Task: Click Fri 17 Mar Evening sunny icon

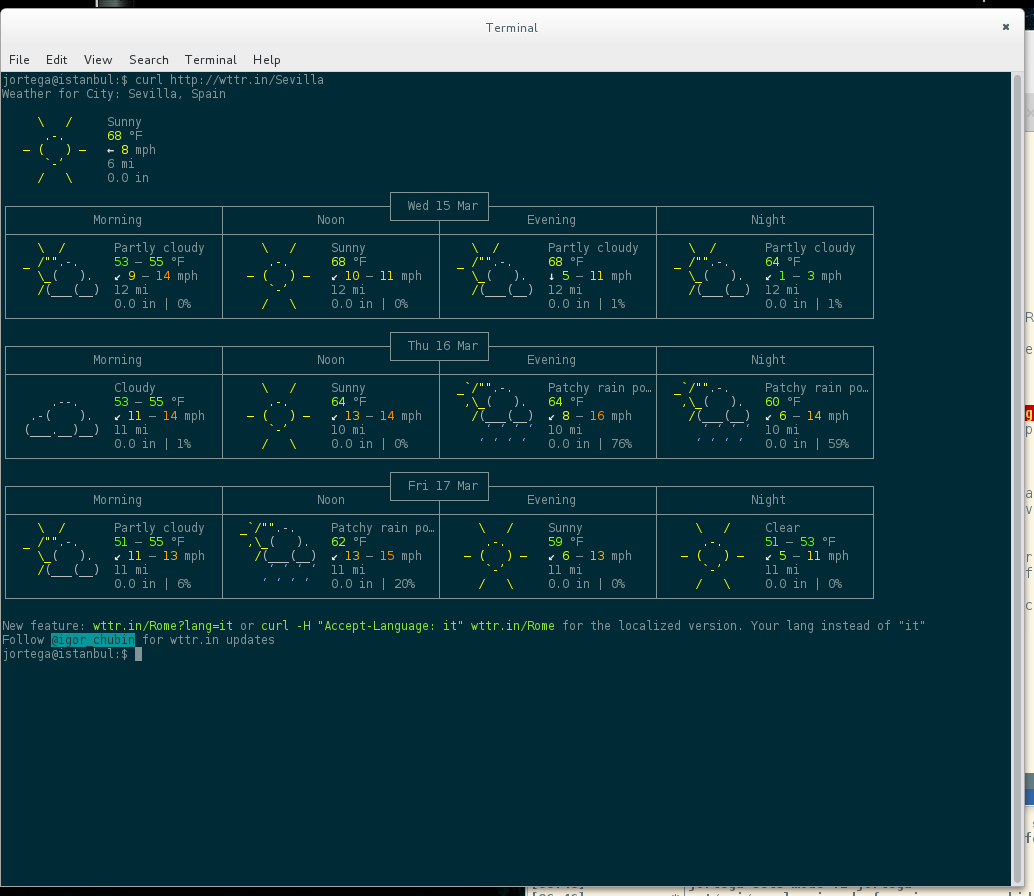Action: click(x=495, y=556)
